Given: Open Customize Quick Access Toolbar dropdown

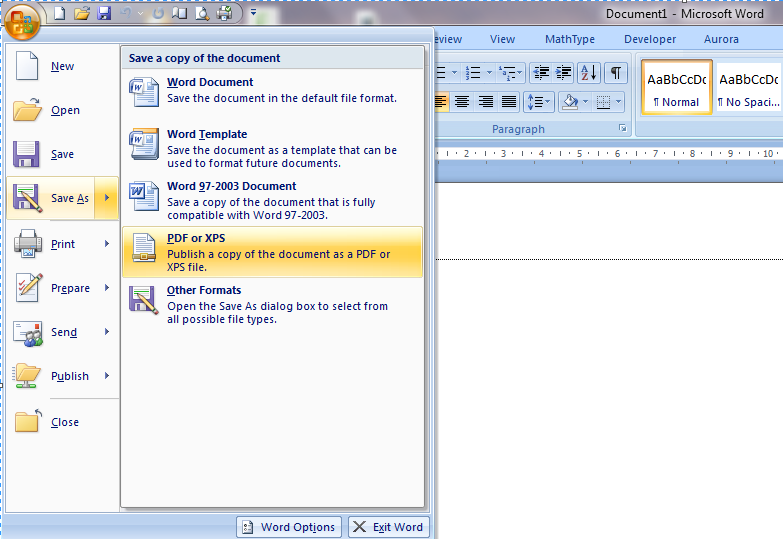Looking at the screenshot, I should [253, 12].
